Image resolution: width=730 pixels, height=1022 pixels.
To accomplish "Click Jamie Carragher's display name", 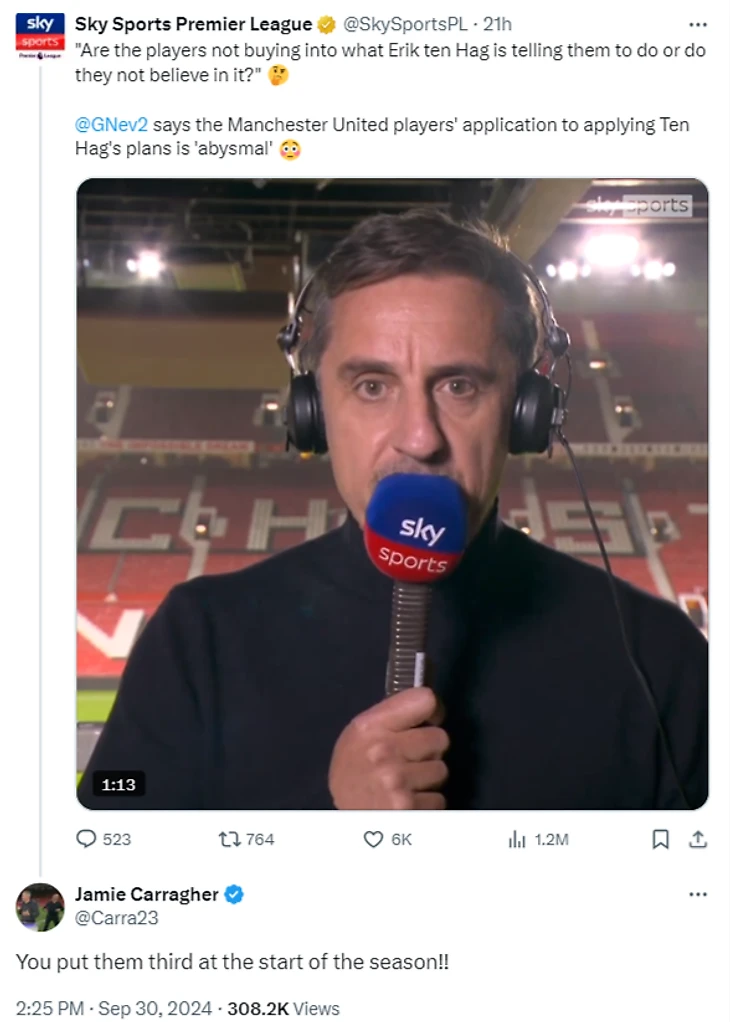I will (146, 894).
